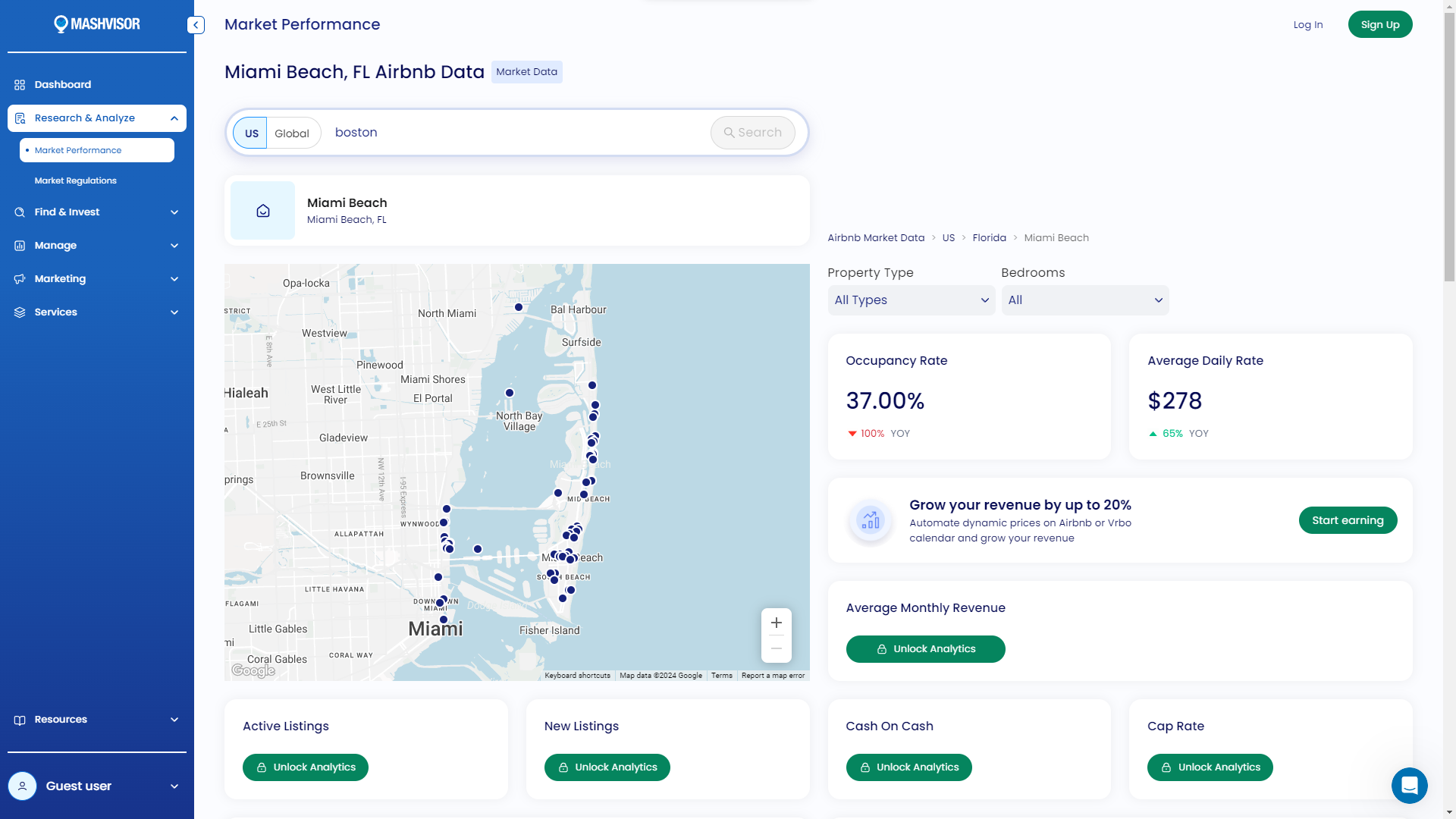Screen dimensions: 1456x819
Task: Open the Dashboard menu item
Action: [x=97, y=85]
